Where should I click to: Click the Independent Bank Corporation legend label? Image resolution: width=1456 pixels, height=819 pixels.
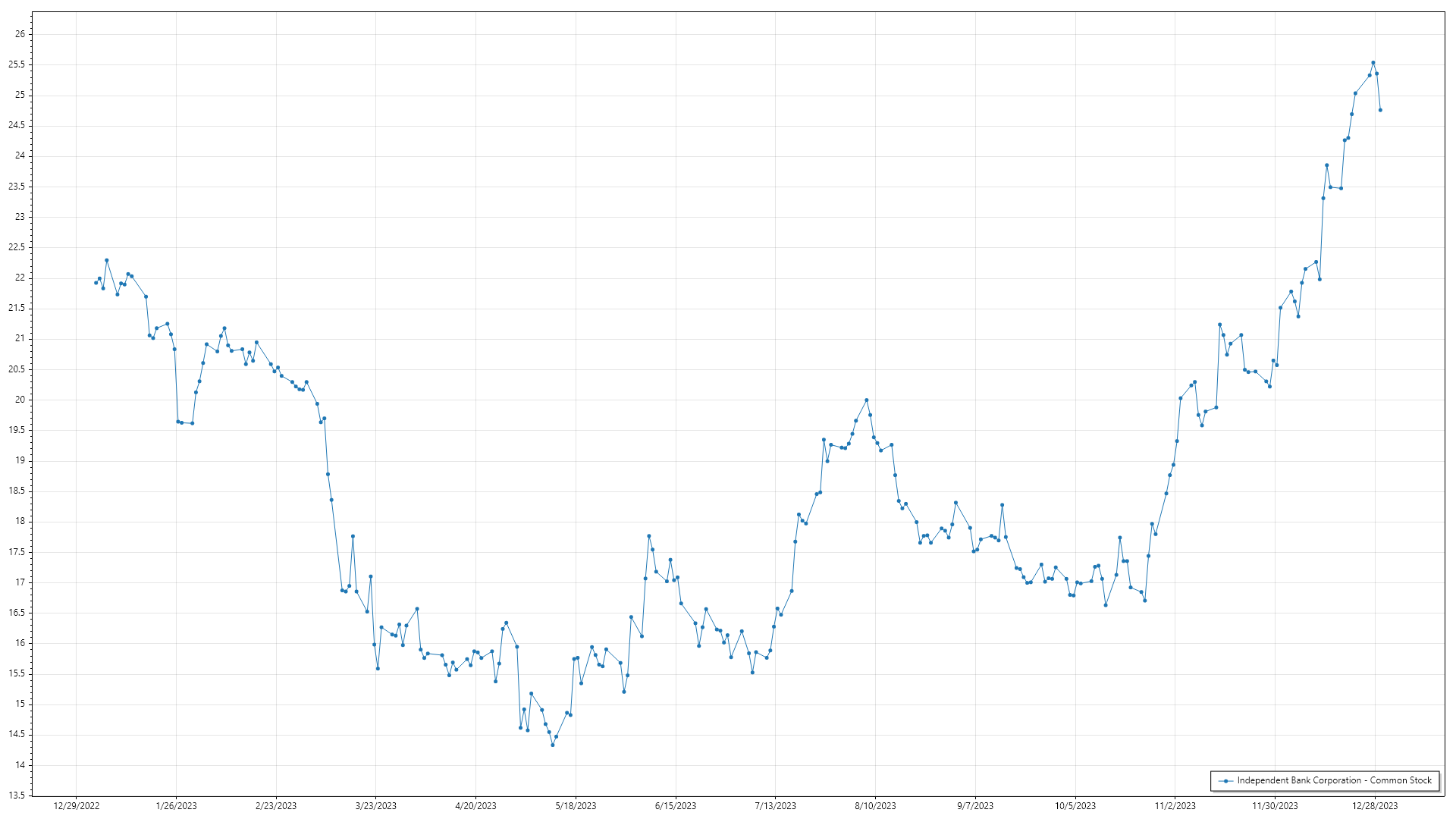[1334, 780]
